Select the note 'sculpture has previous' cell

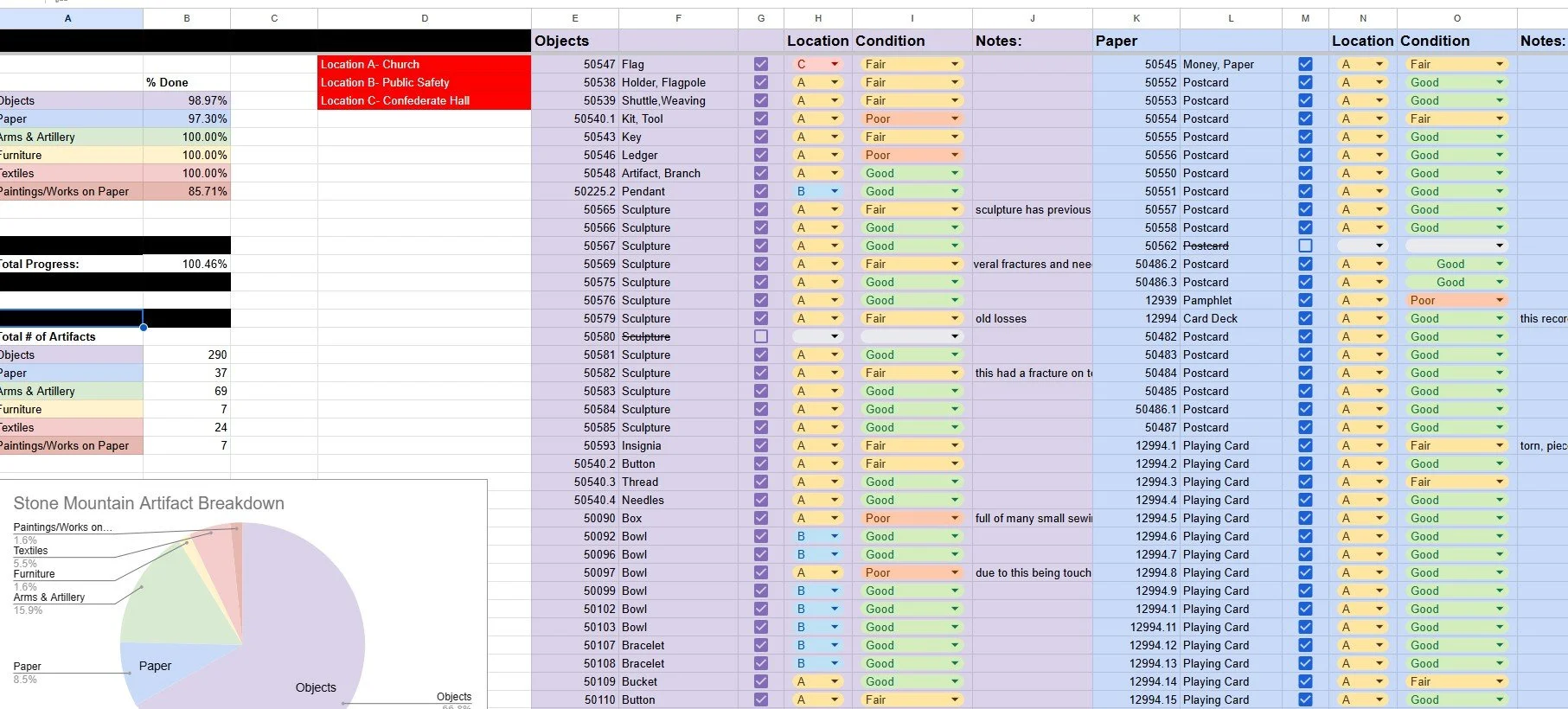1033,209
